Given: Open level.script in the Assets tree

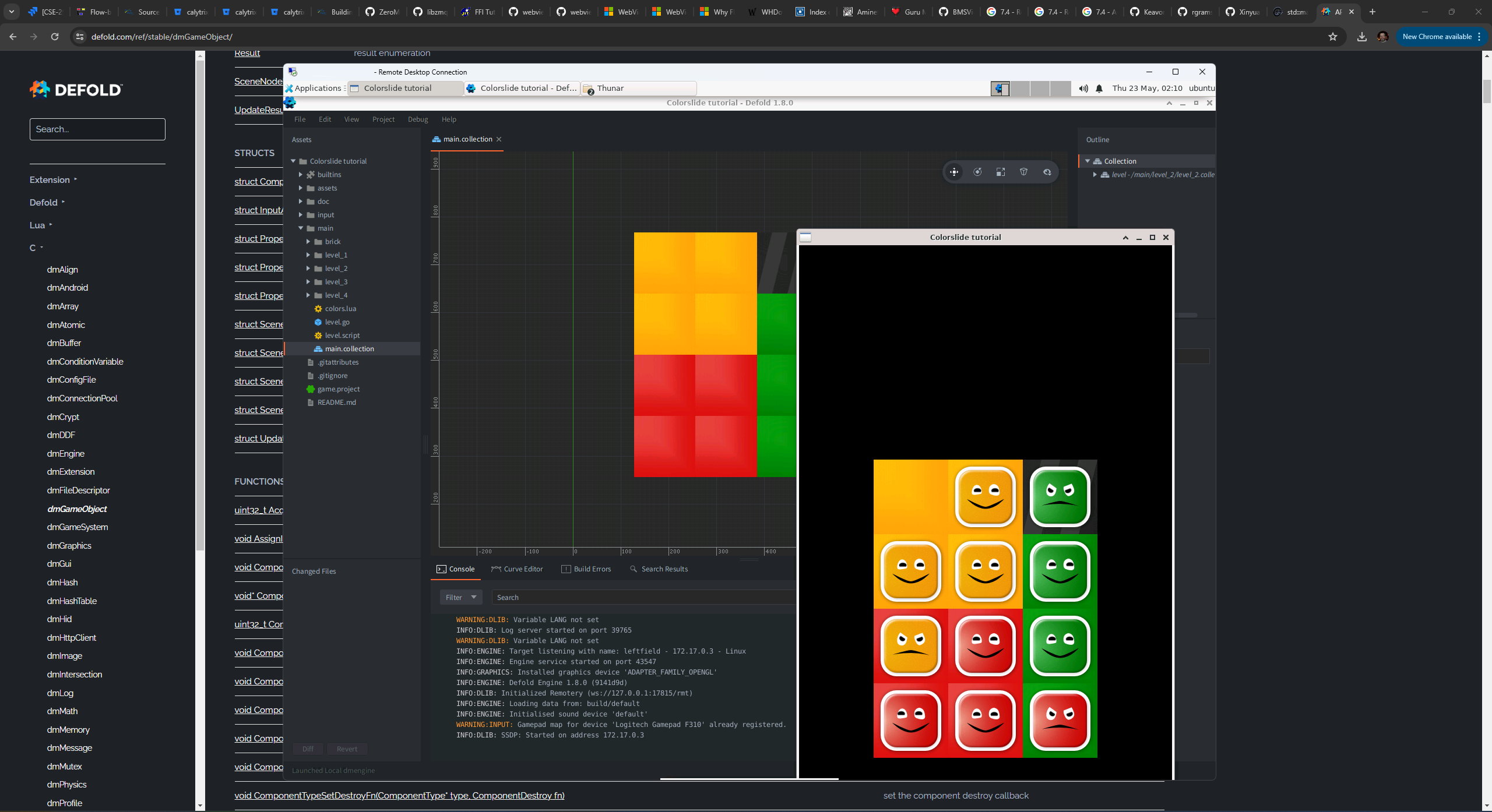Looking at the screenshot, I should tap(342, 336).
